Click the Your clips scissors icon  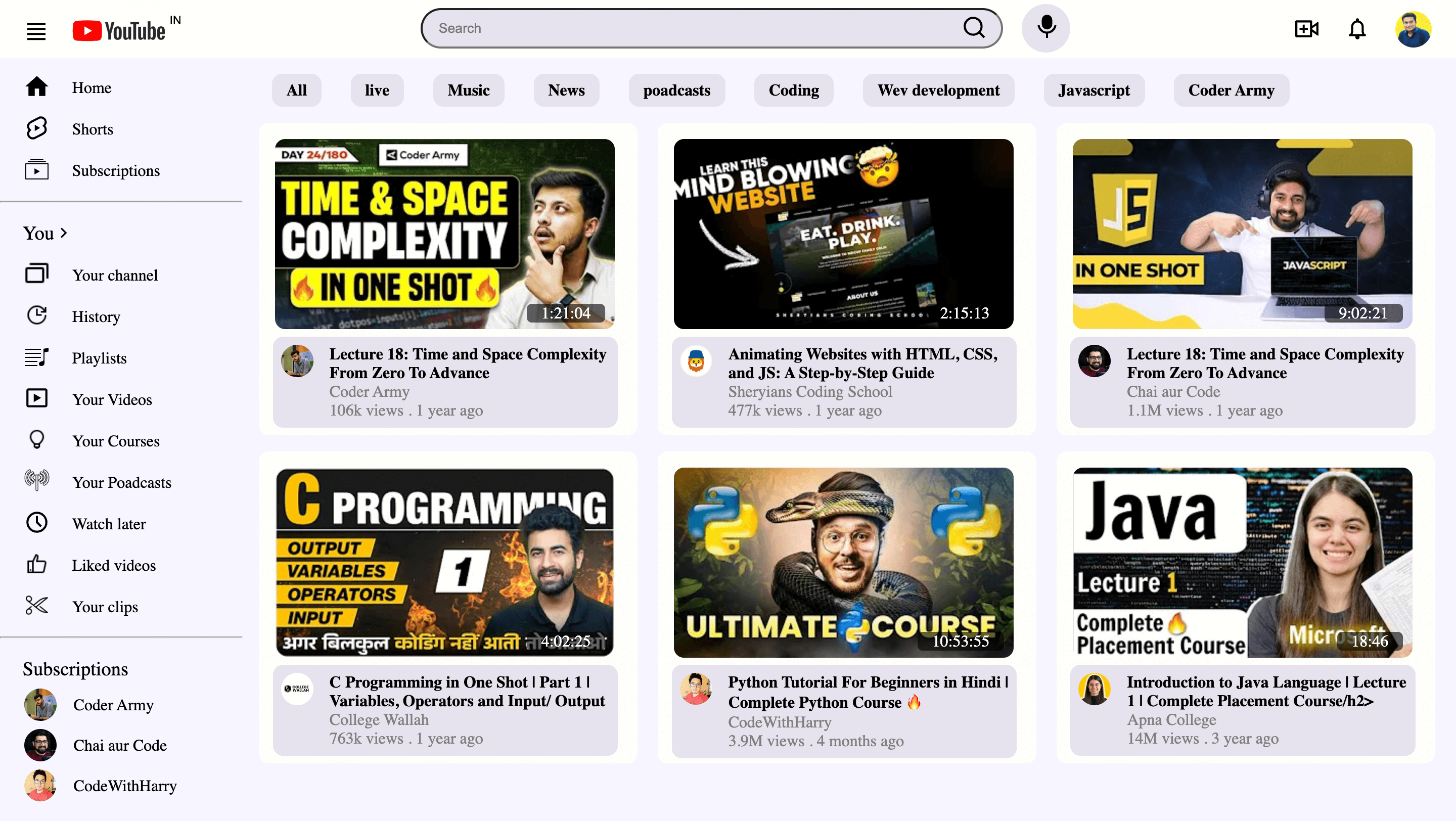pos(37,606)
